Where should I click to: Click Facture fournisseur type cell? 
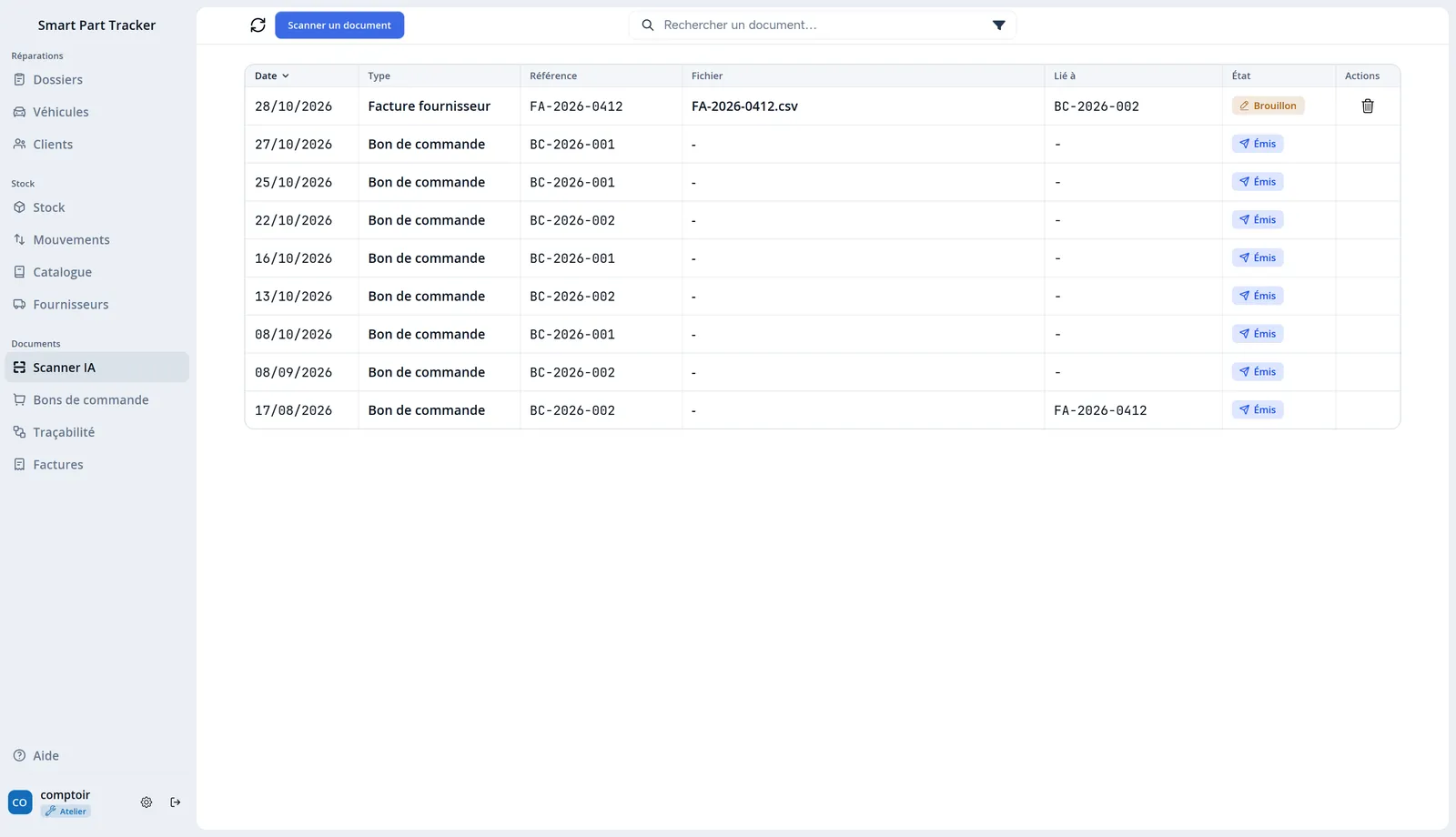(430, 106)
